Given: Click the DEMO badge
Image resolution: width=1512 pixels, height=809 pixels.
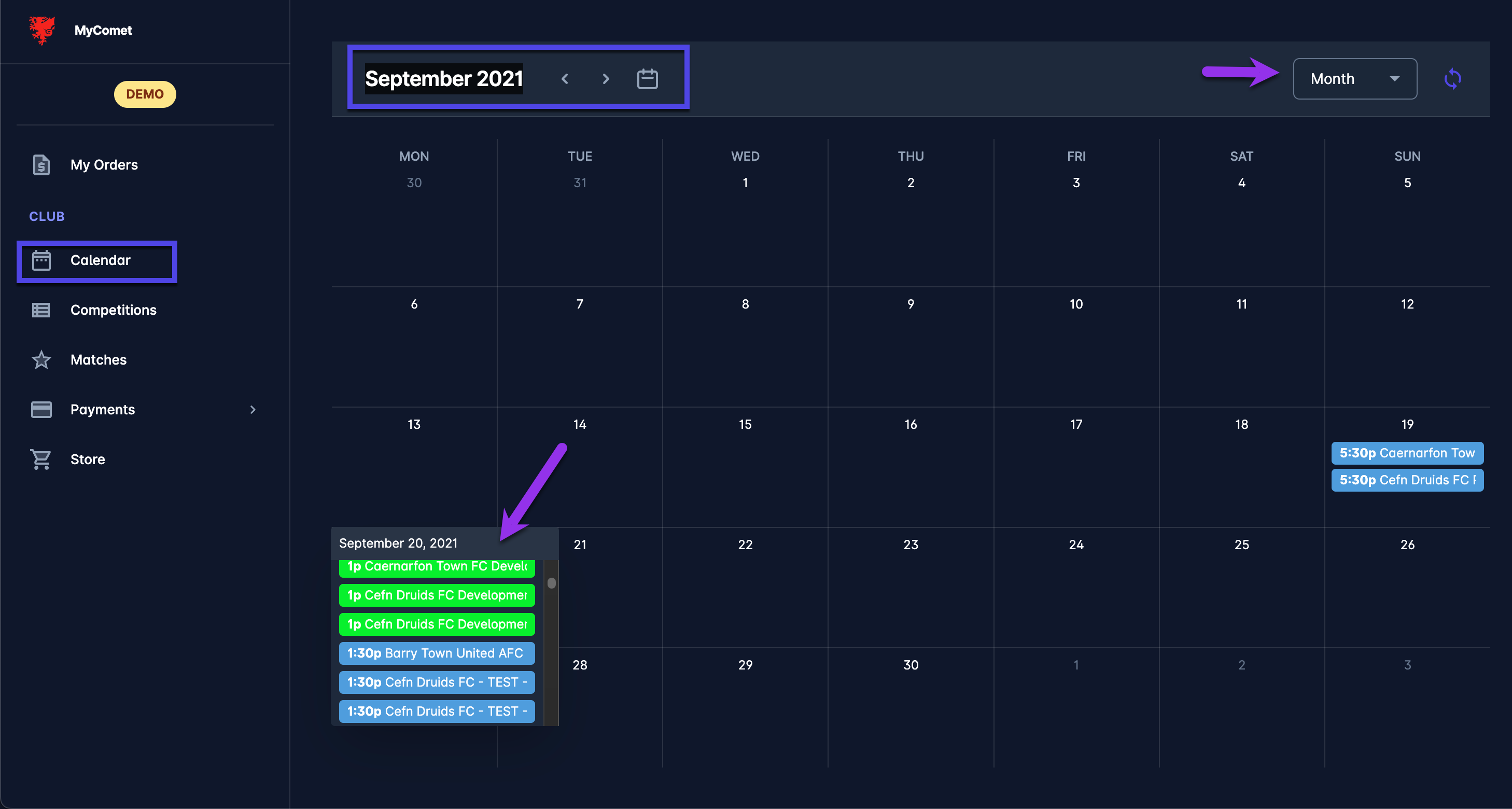Looking at the screenshot, I should coord(144,94).
